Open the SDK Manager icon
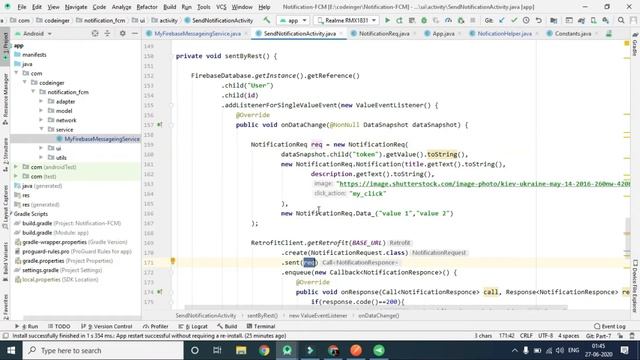Screen dimensions: 640x360 606,20
